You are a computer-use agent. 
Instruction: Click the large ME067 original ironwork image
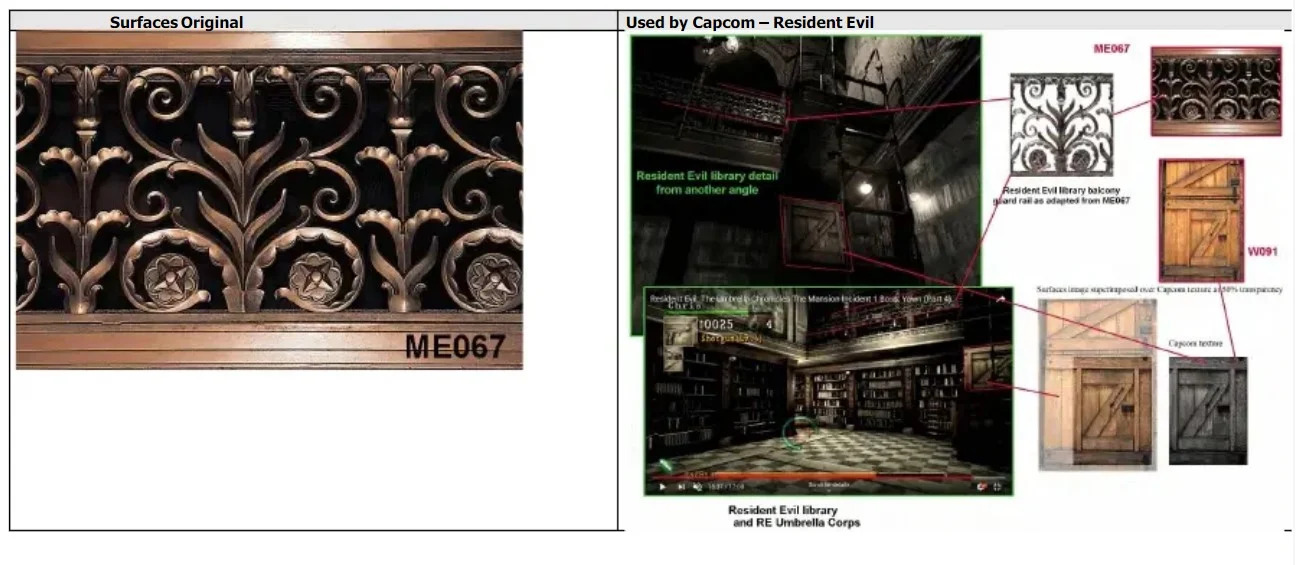(x=270, y=199)
